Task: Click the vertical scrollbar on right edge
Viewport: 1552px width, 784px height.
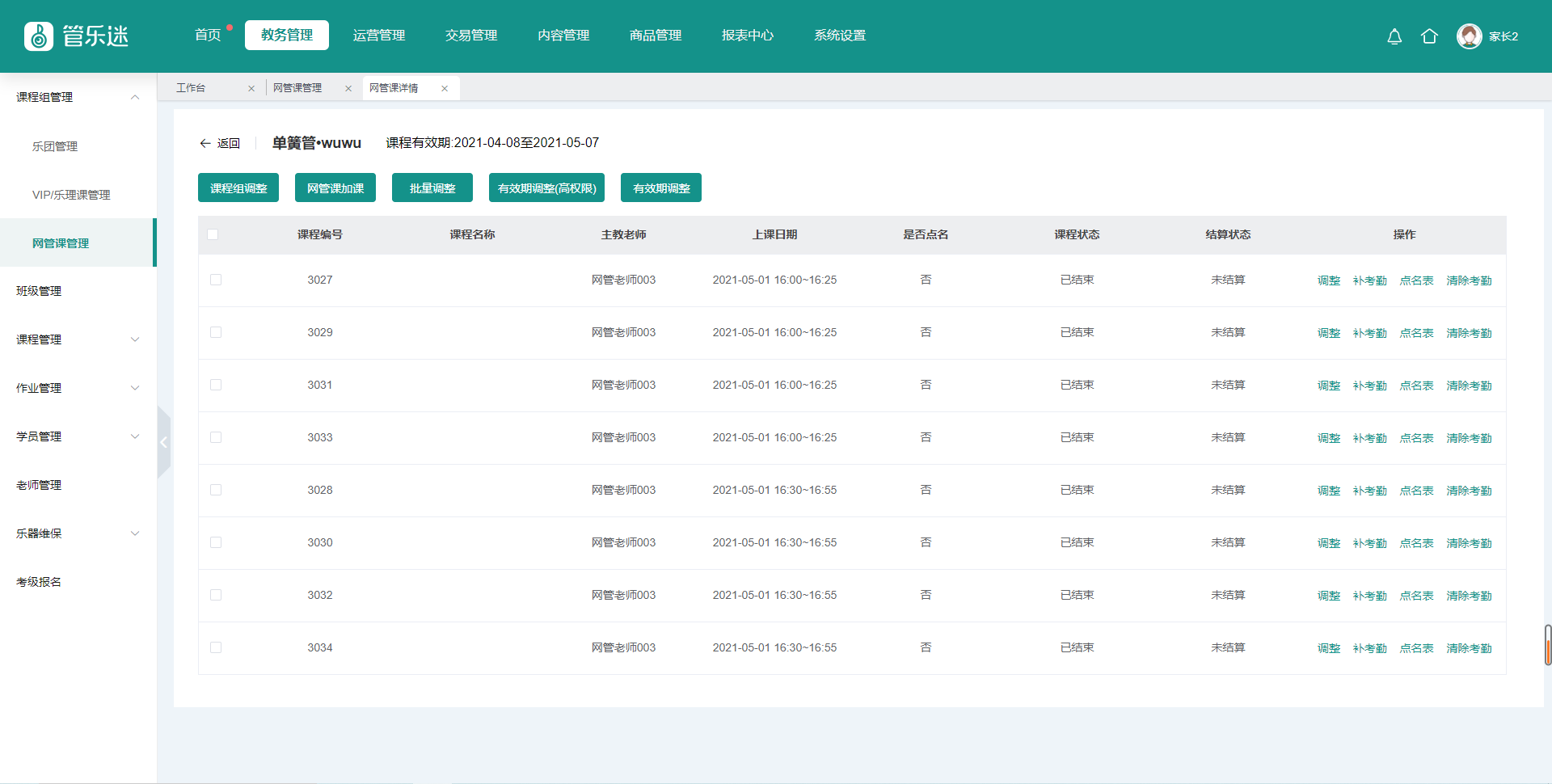Action: pyautogui.click(x=1547, y=645)
